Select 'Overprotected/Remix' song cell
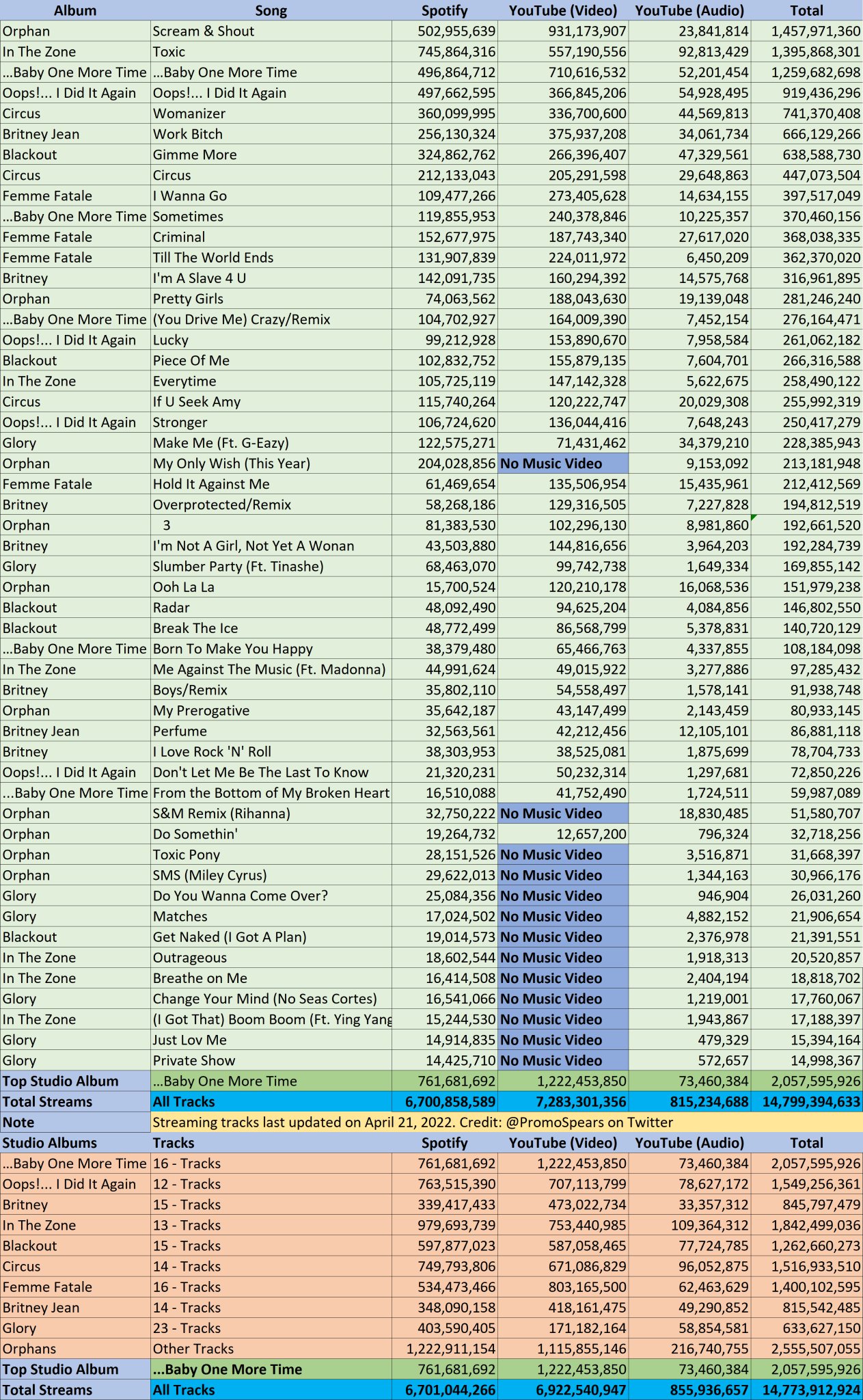This screenshot has height=1400, width=863. (x=271, y=504)
